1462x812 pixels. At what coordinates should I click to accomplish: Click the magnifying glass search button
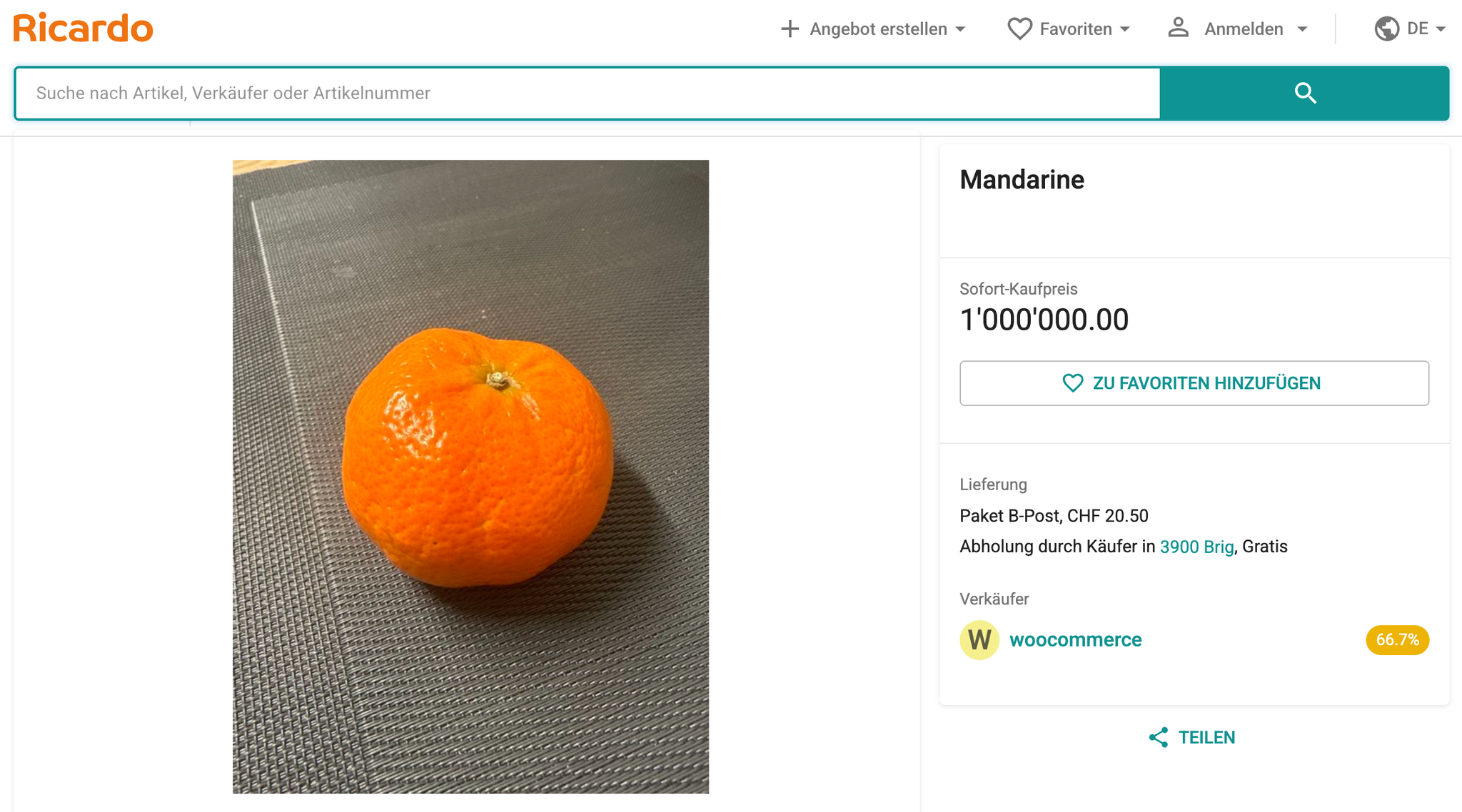pos(1304,93)
